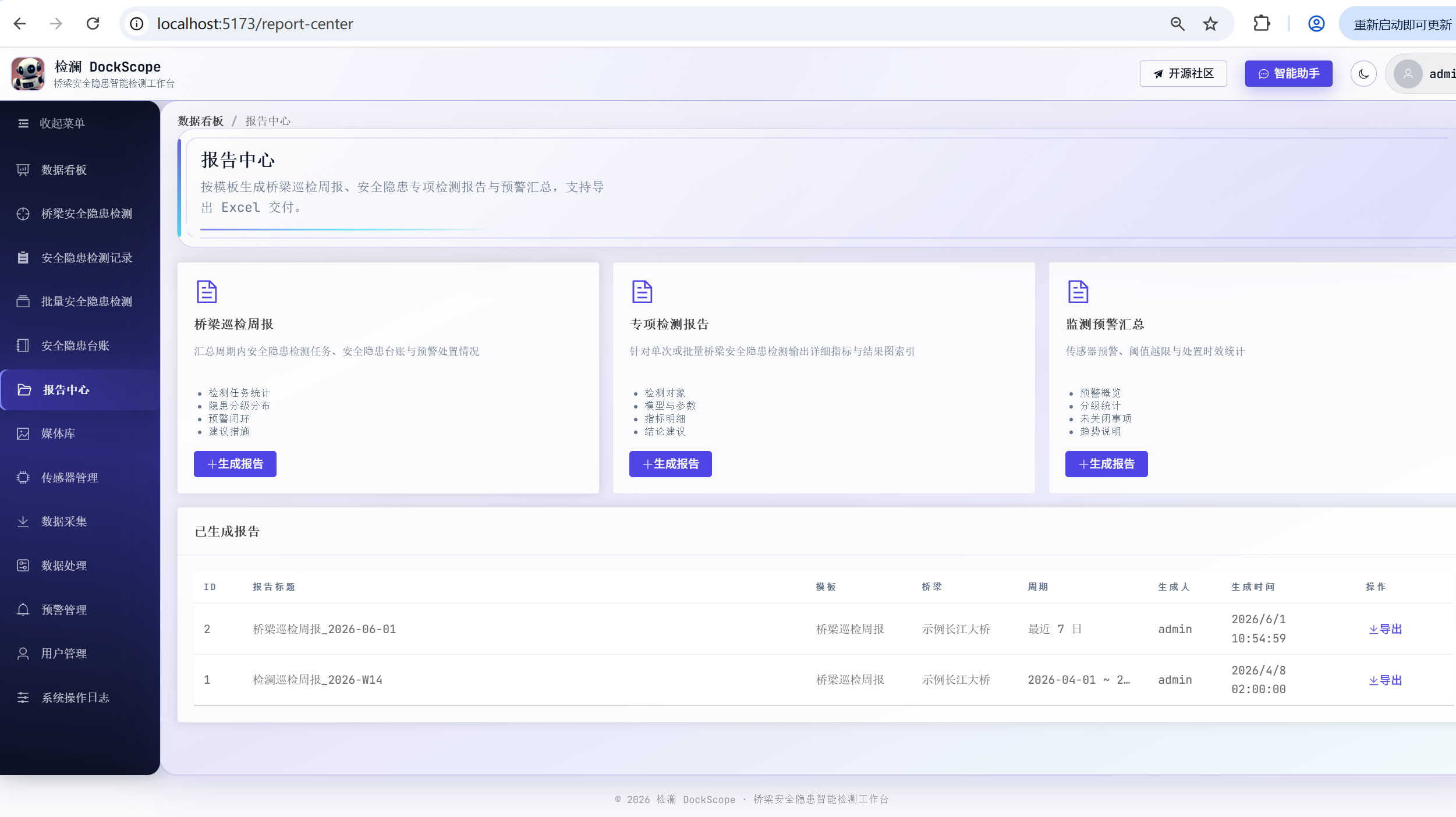Click the 数据处理 sidebar icon
Viewport: 1456px width, 817px height.
(x=23, y=566)
